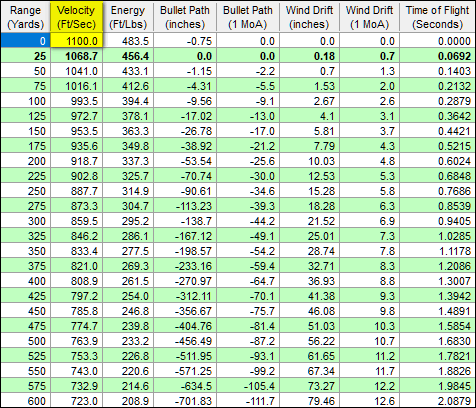Image resolution: width=476 pixels, height=408 pixels.
Task: Select the Energy (Ft/Lbs) column header
Action: pyautogui.click(x=128, y=17)
